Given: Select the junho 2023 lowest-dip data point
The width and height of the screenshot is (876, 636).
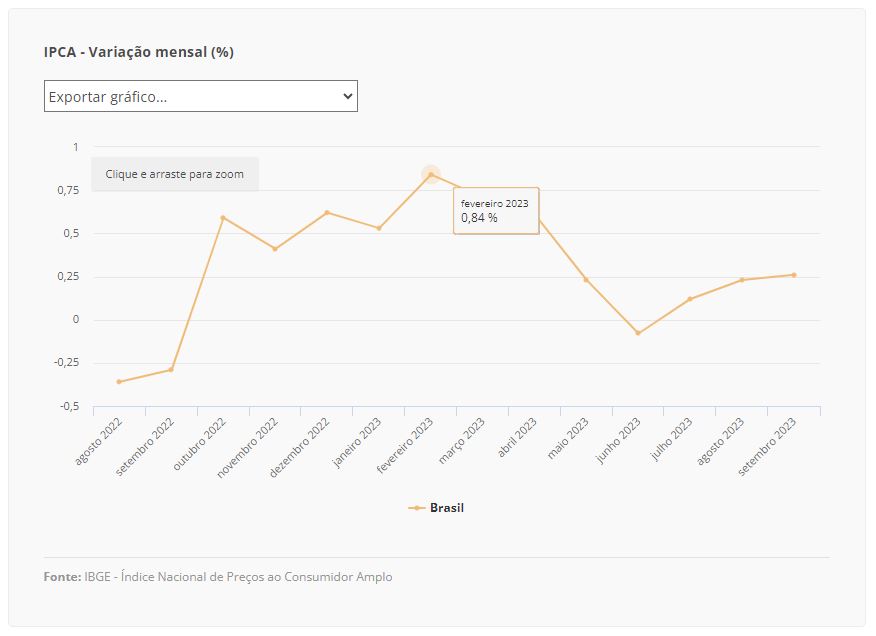Looking at the screenshot, I should [638, 333].
